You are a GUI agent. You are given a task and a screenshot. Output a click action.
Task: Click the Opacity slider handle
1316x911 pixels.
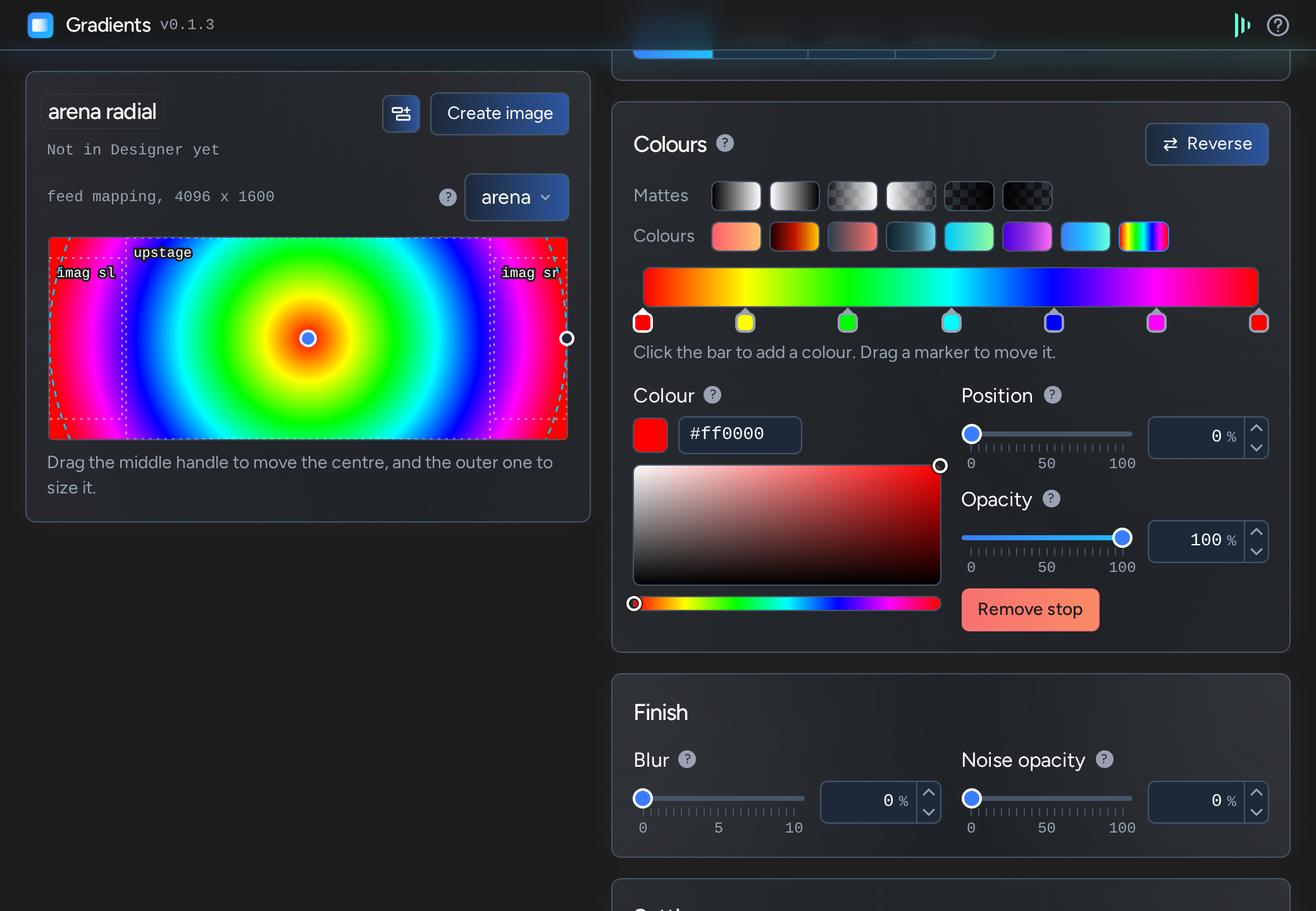[1122, 538]
